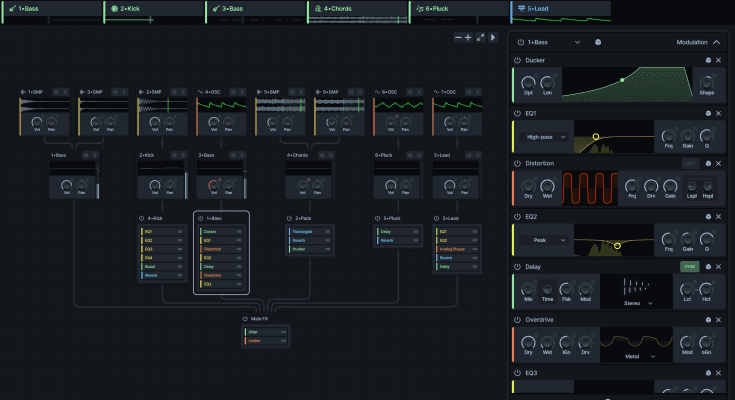Toggle power for the Ducker effect
735x400 pixels.
pyautogui.click(x=518, y=61)
